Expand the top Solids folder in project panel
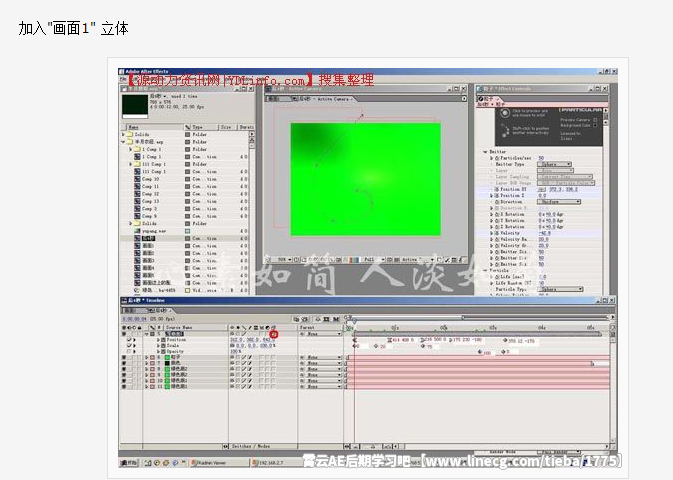673x480 pixels. pos(124,134)
